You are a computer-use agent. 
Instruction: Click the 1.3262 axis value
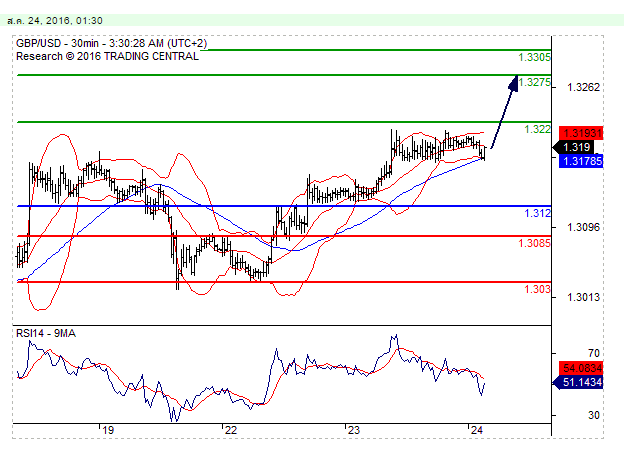pyautogui.click(x=583, y=87)
